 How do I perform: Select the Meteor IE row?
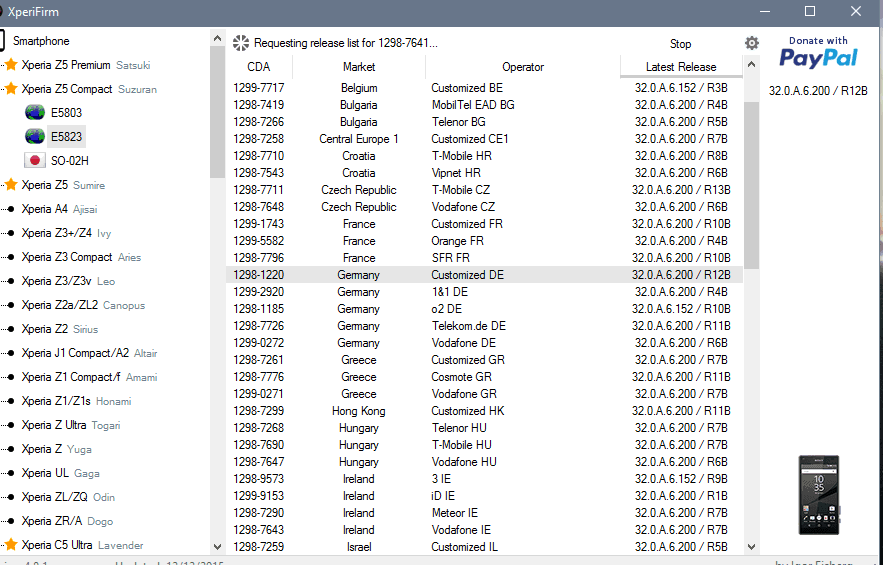[484, 513]
